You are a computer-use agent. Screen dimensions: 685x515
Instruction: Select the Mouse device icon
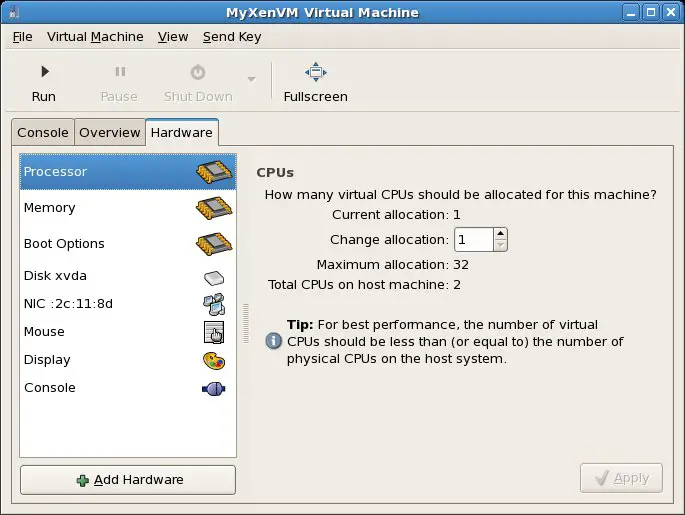214,332
